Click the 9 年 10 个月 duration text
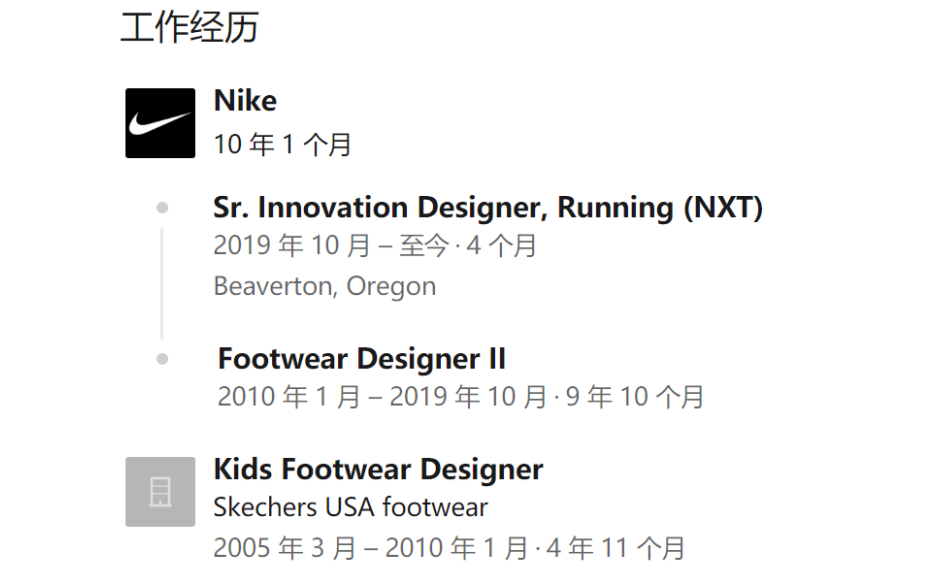Viewport: 936px width, 585px height. point(635,397)
